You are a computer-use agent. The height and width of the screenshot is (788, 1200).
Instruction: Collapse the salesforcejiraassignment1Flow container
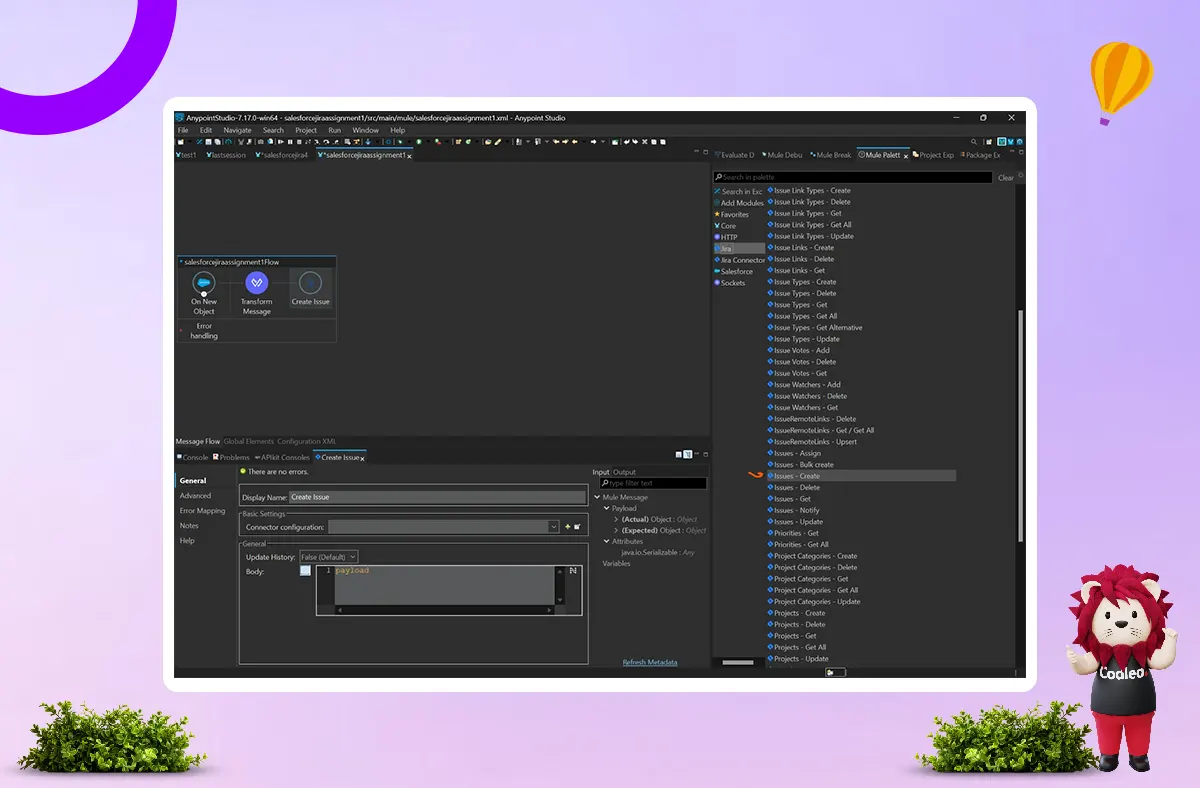(181, 262)
